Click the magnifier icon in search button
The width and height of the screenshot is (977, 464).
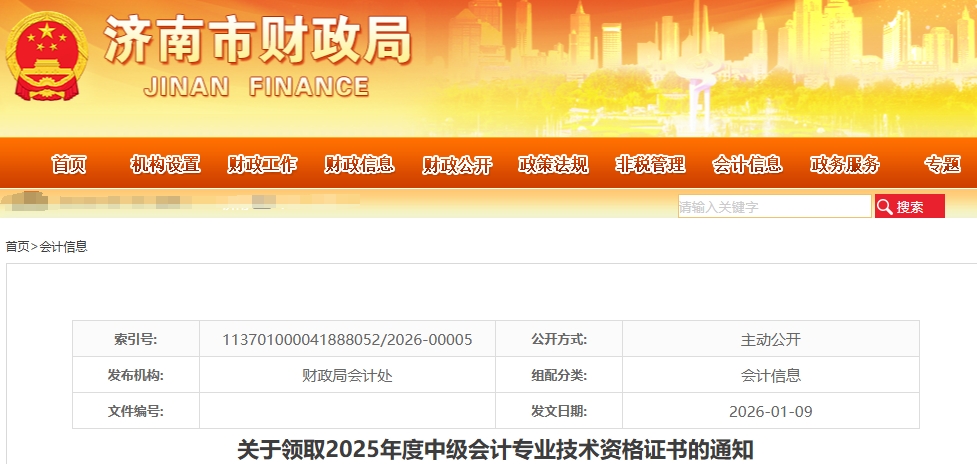click(885, 207)
